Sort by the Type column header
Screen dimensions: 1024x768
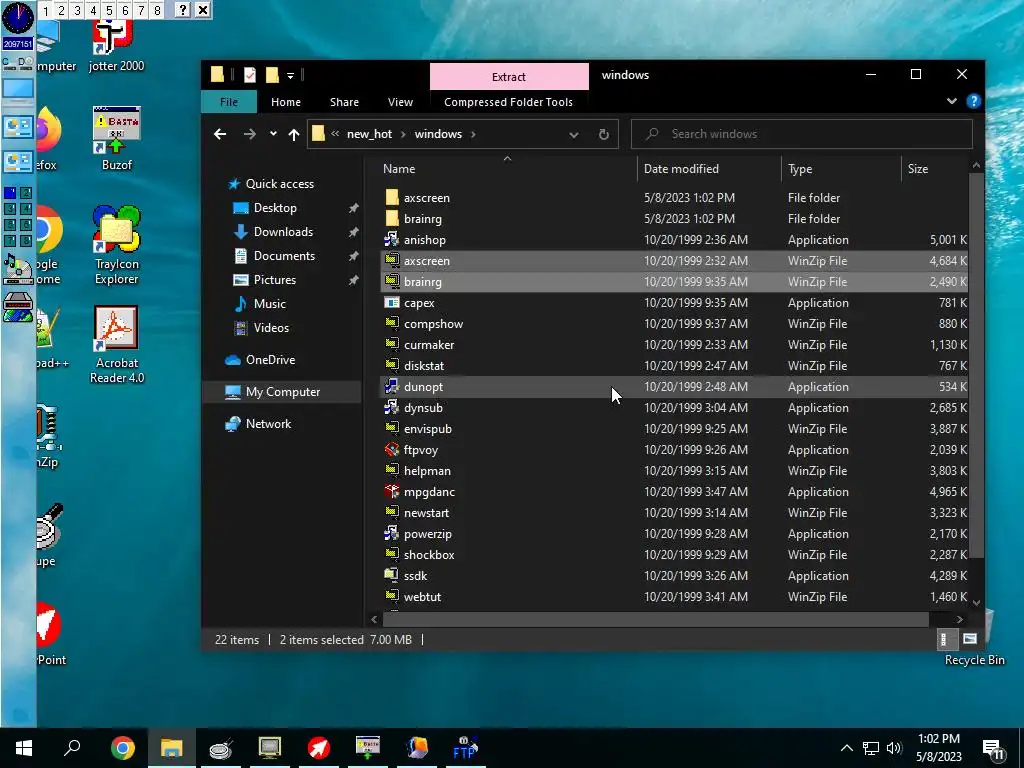point(841,168)
